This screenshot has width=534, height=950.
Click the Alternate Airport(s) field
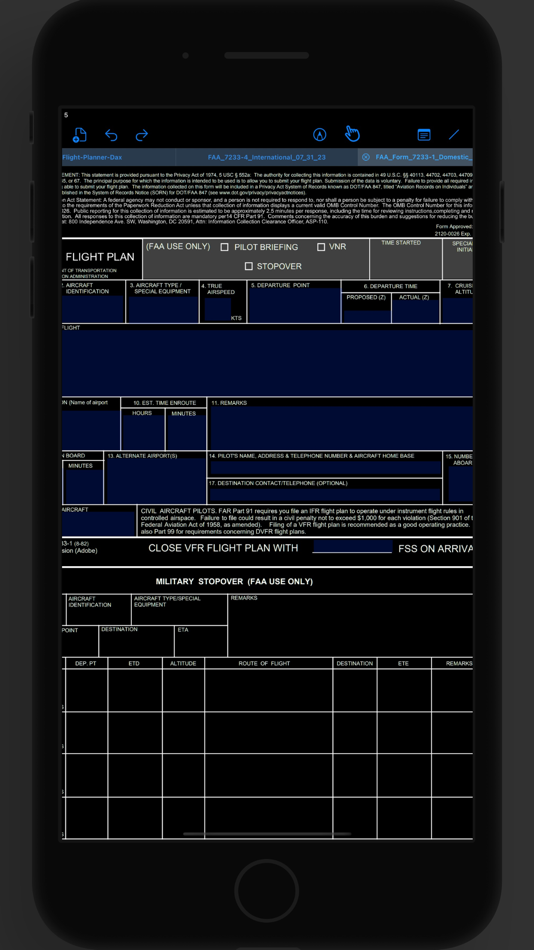pos(156,481)
